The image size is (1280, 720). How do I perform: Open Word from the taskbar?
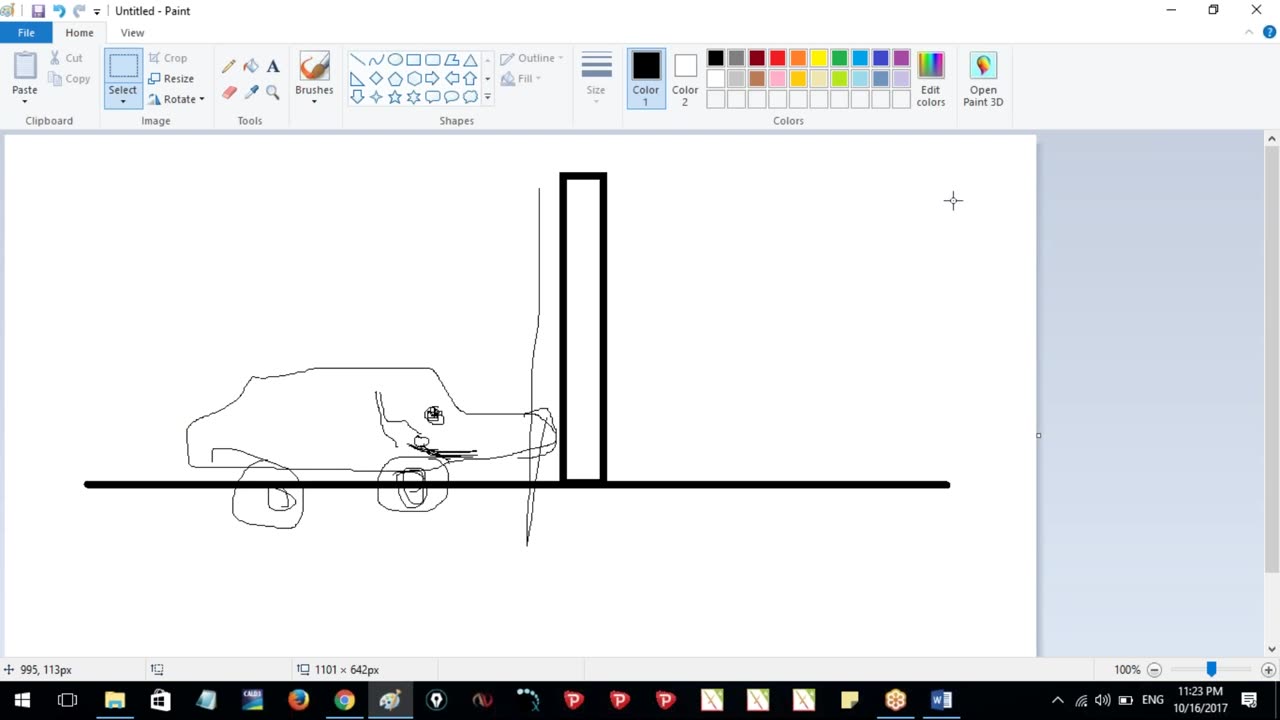941,700
